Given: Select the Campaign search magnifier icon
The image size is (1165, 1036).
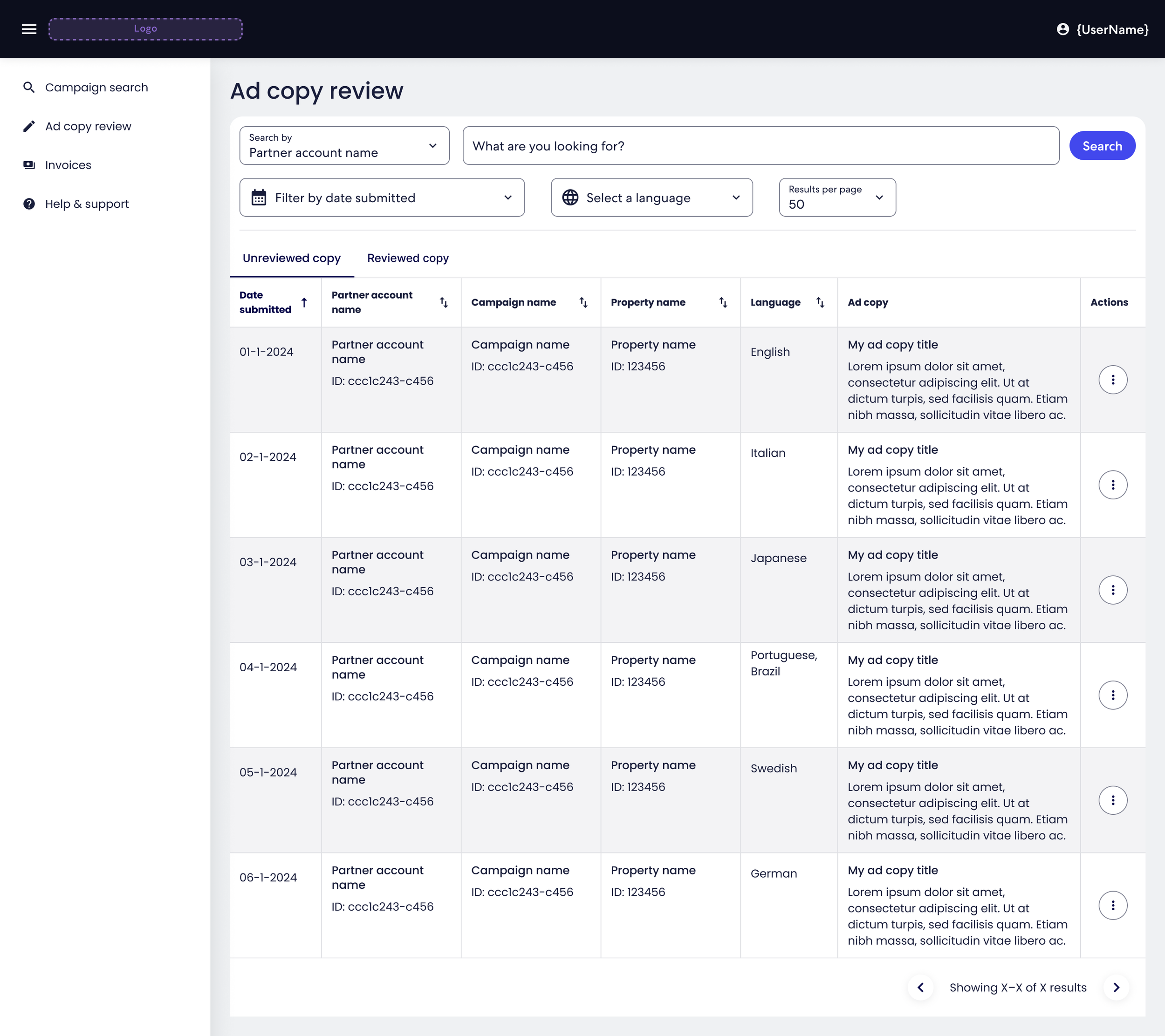Looking at the screenshot, I should (29, 87).
